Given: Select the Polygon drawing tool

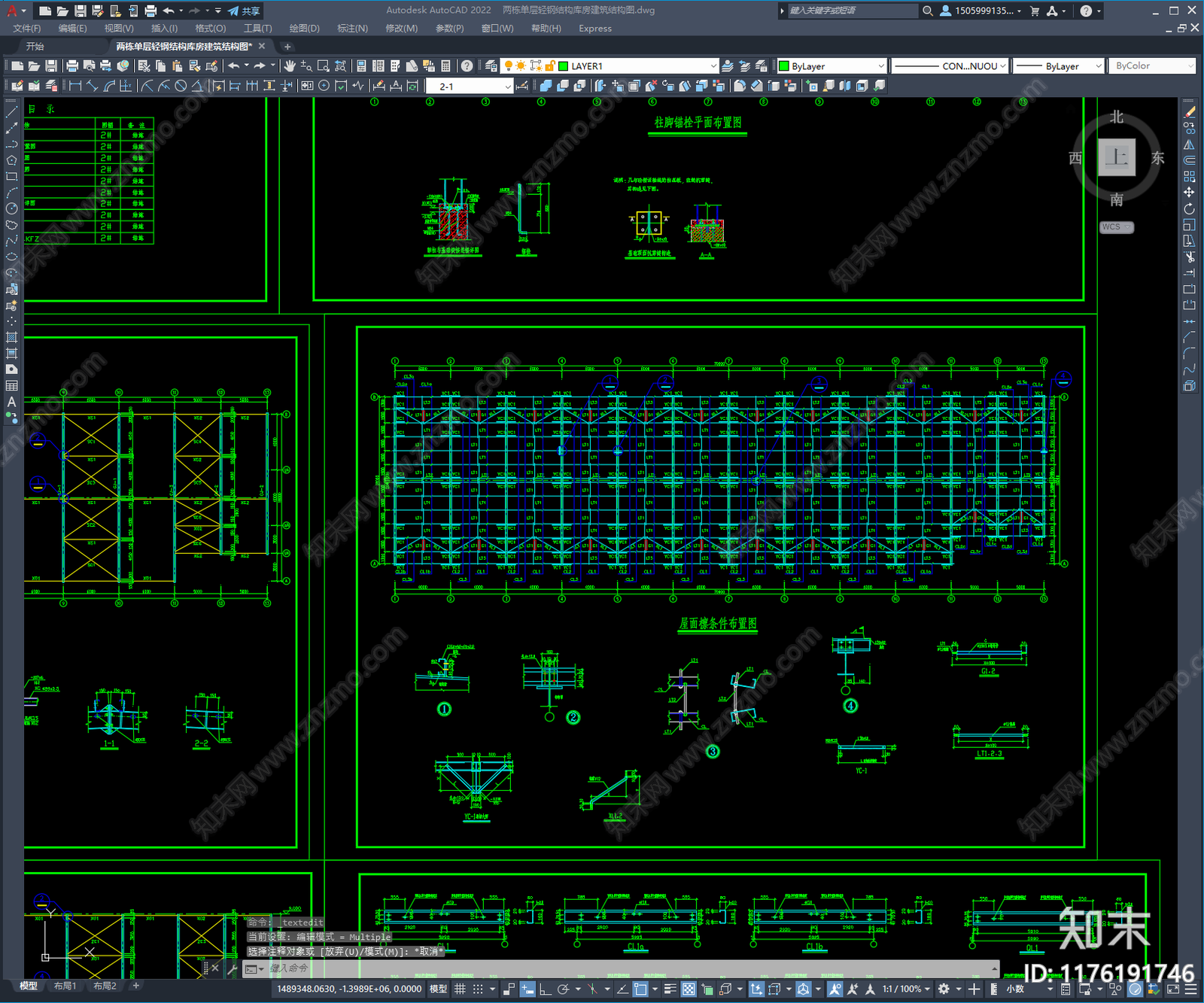Looking at the screenshot, I should (11, 160).
